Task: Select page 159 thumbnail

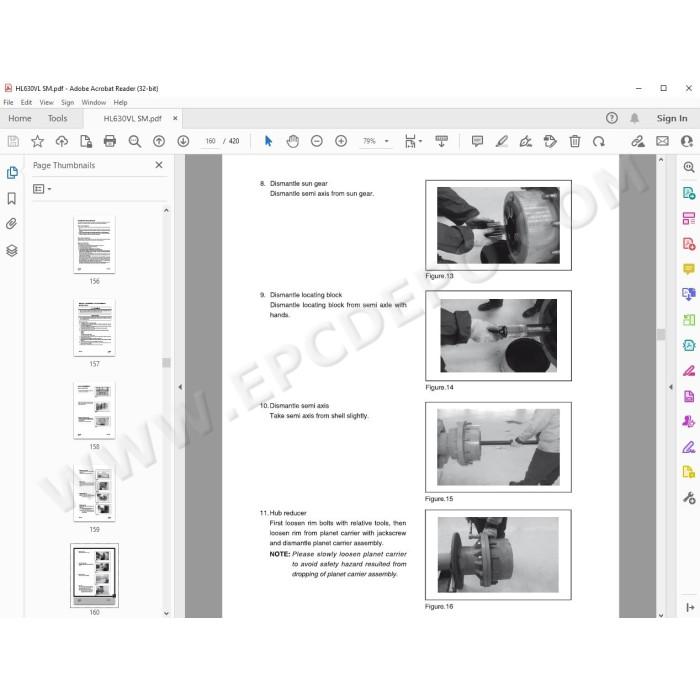Action: pyautogui.click(x=94, y=493)
